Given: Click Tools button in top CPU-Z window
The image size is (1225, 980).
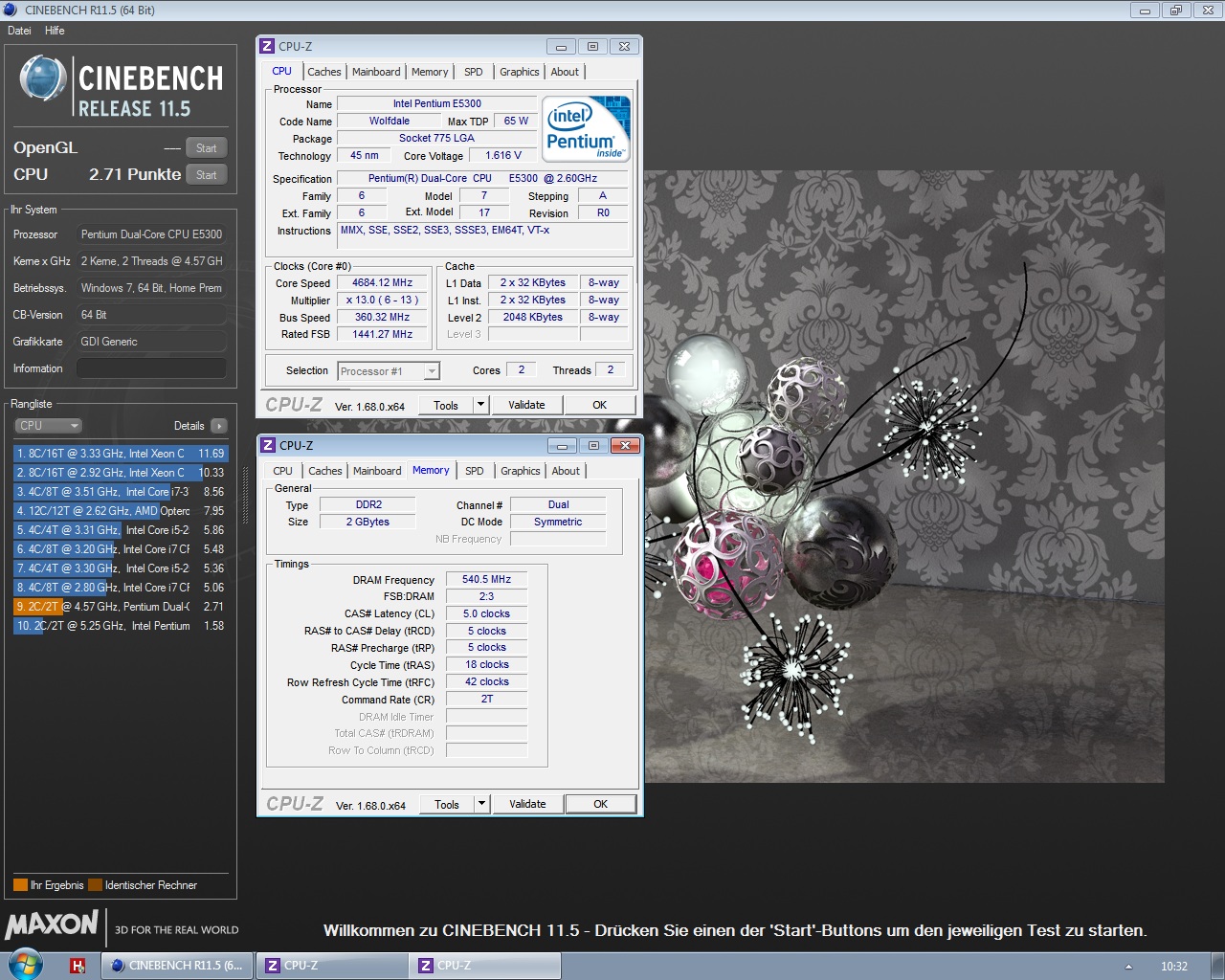Looking at the screenshot, I should 446,405.
